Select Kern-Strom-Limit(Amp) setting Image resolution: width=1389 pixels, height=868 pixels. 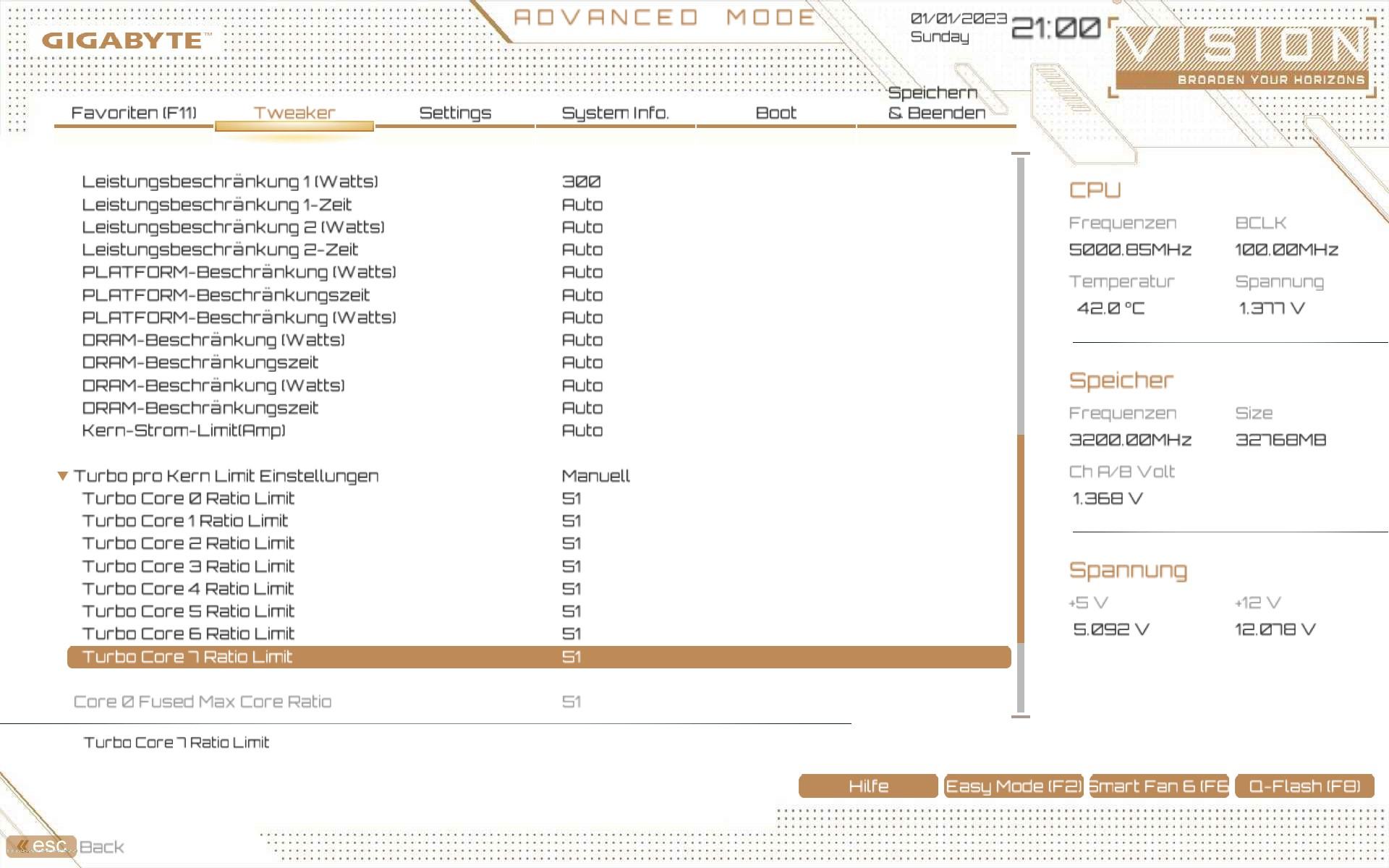point(184,430)
